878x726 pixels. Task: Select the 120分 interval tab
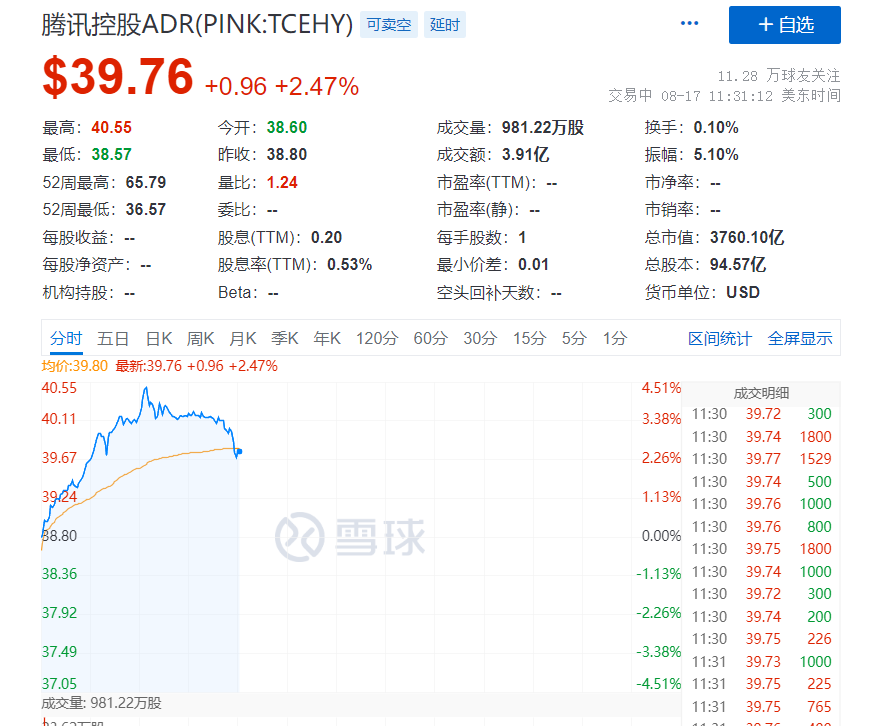pos(377,338)
